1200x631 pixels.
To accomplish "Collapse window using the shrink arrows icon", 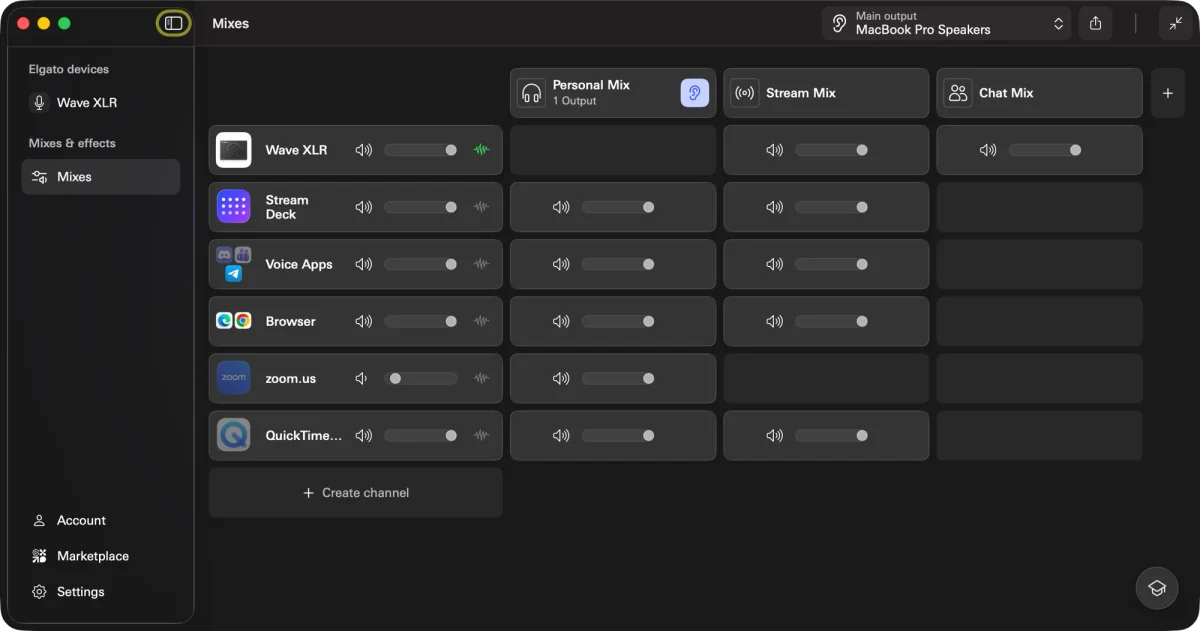I will pos(1175,23).
